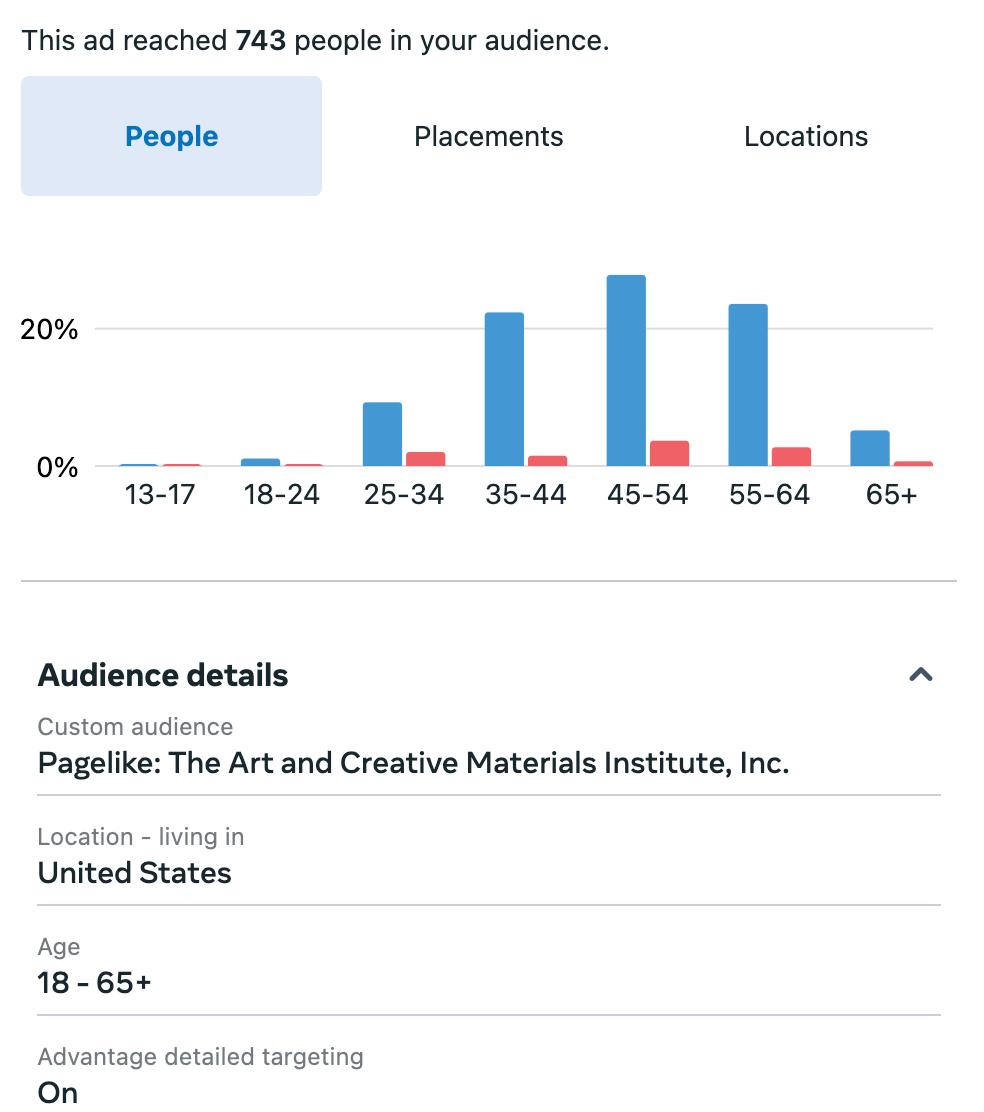Image resolution: width=984 pixels, height=1112 pixels.
Task: Click the United States location value
Action: tap(135, 873)
